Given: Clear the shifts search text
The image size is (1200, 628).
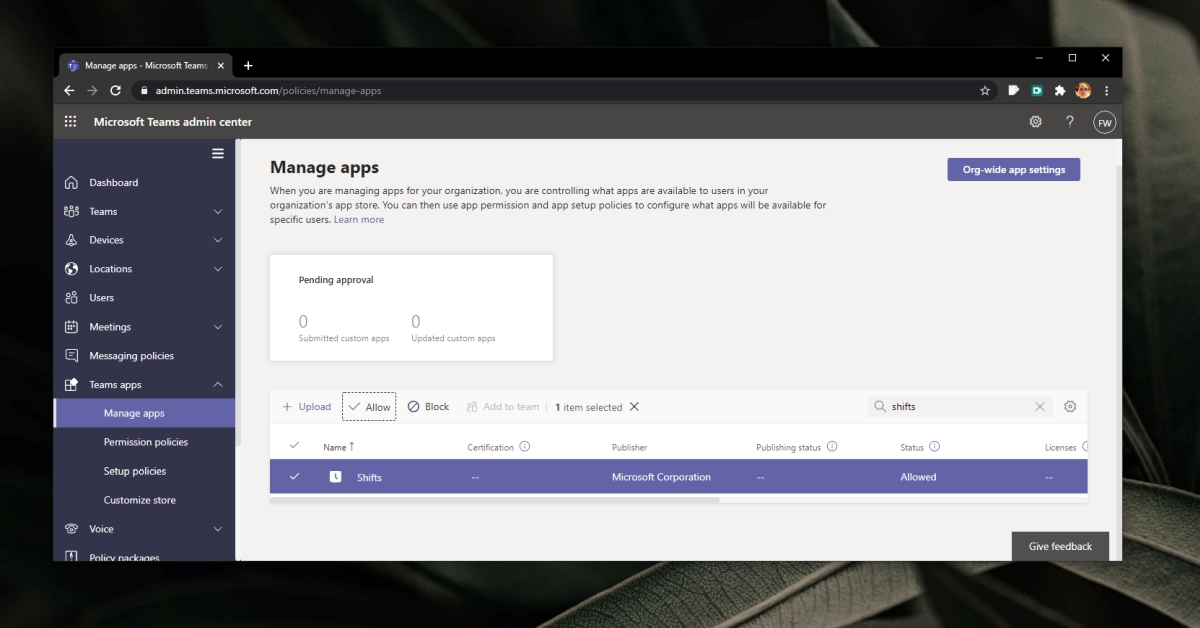Looking at the screenshot, I should click(1040, 407).
